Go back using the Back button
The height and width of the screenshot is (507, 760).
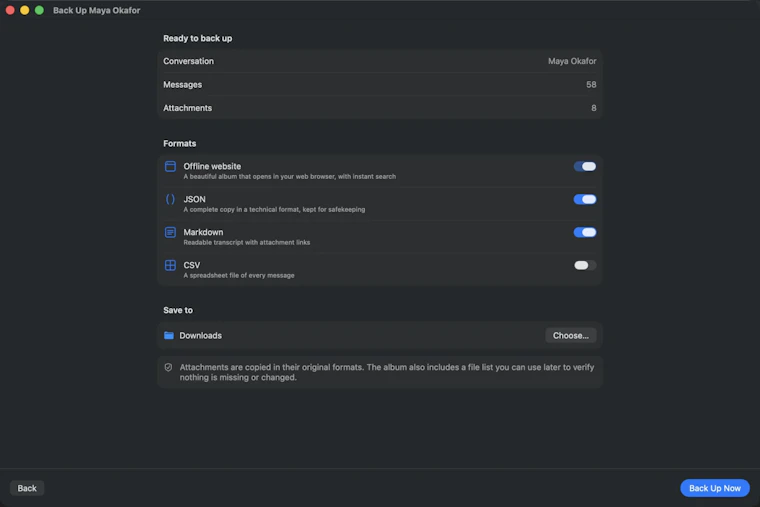coord(27,488)
